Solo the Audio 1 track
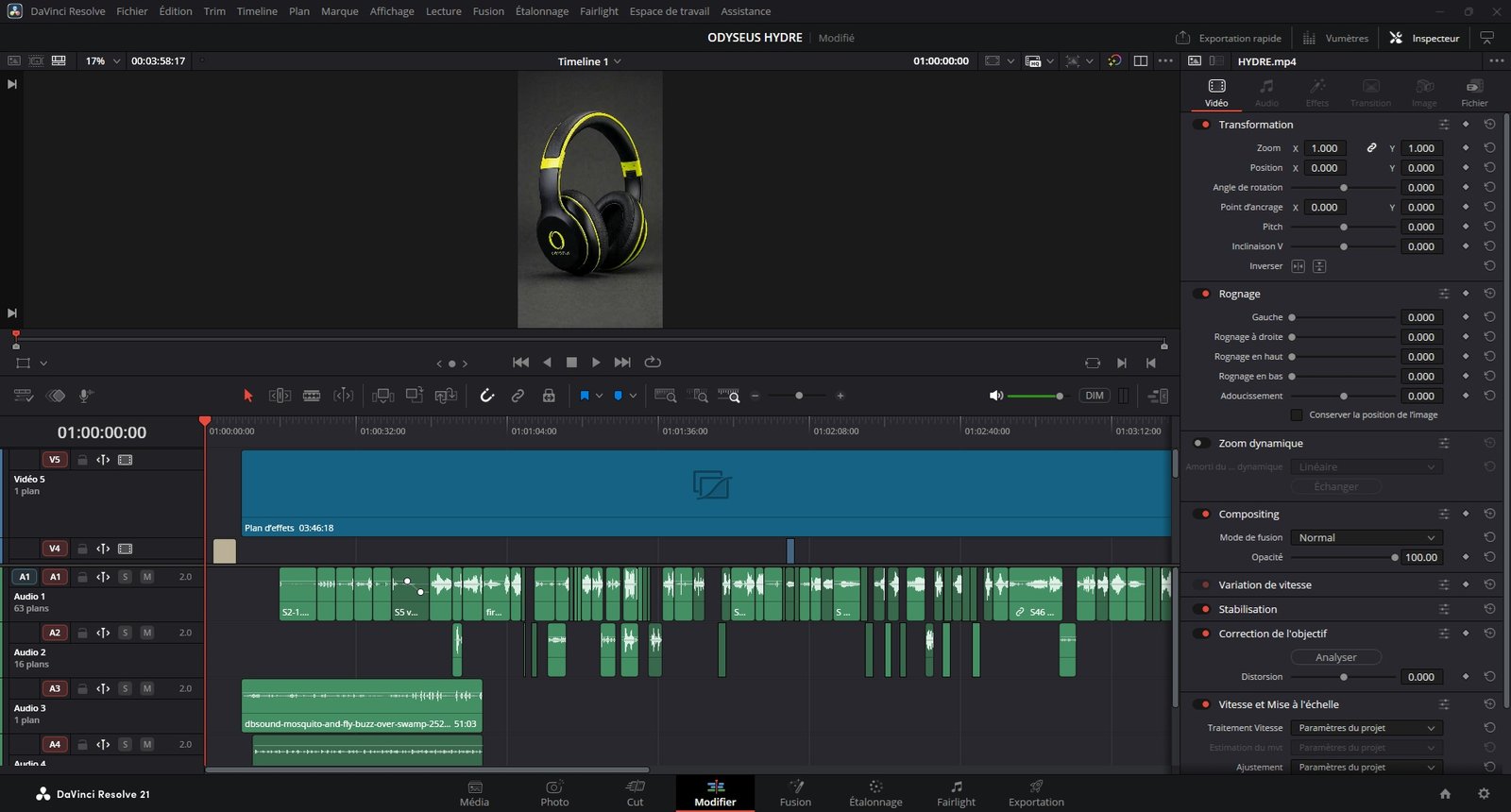Viewport: 1511px width, 812px height. click(x=125, y=577)
